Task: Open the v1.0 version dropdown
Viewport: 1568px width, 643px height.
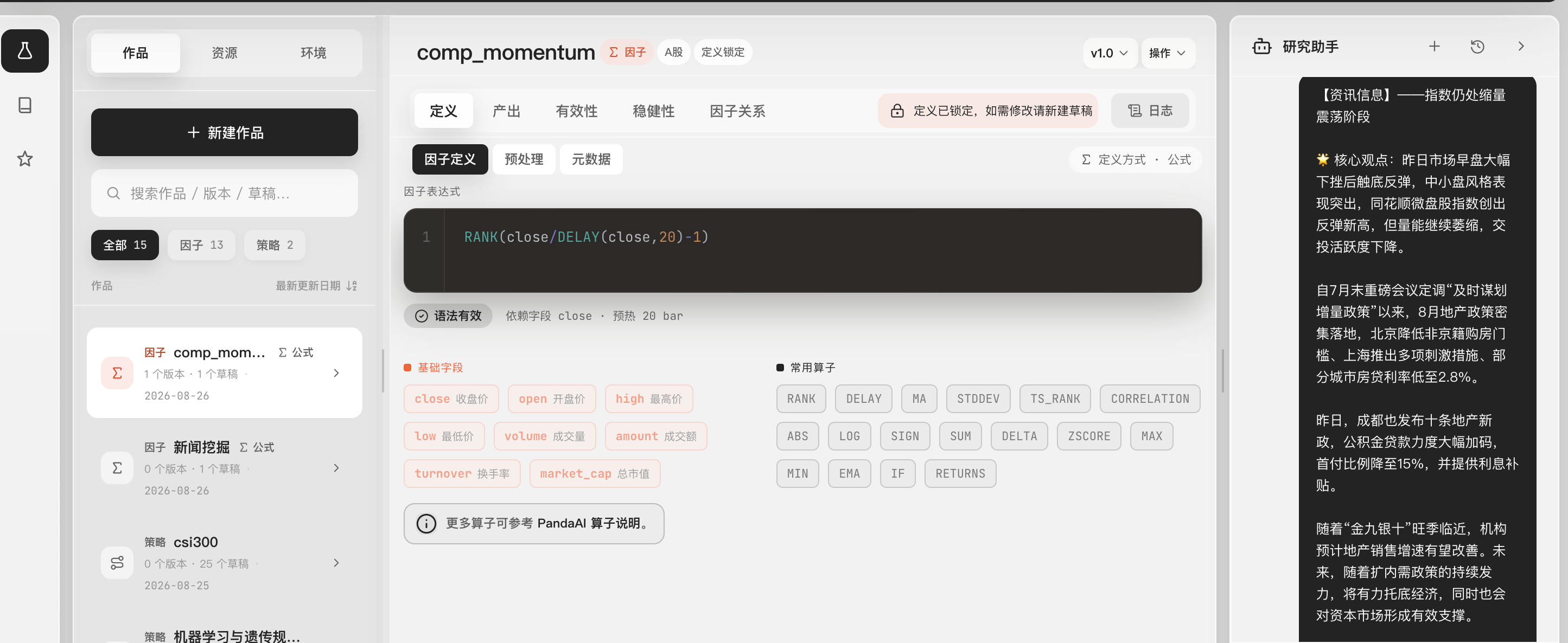Action: [x=1109, y=54]
